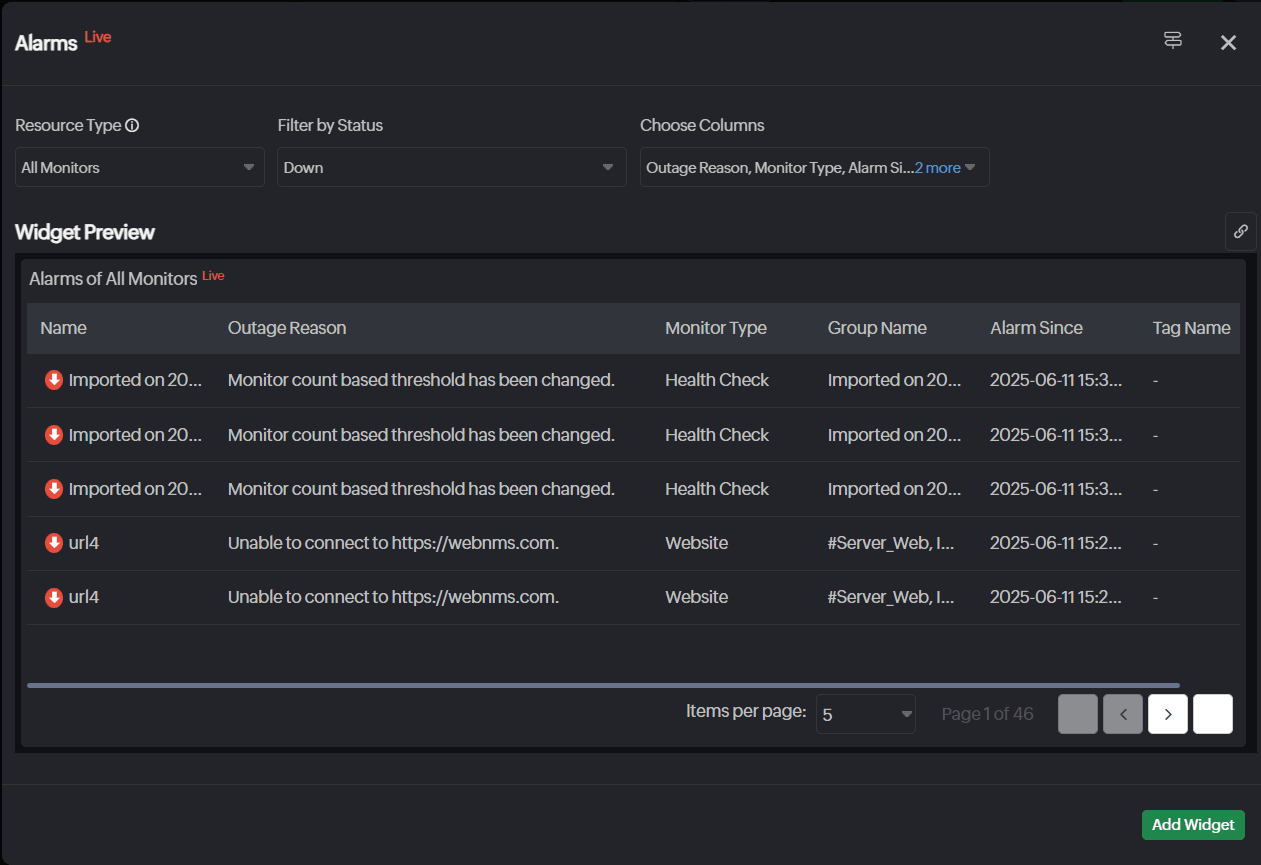Click the down status icon in first row
Image resolution: width=1261 pixels, height=865 pixels.
(54, 380)
